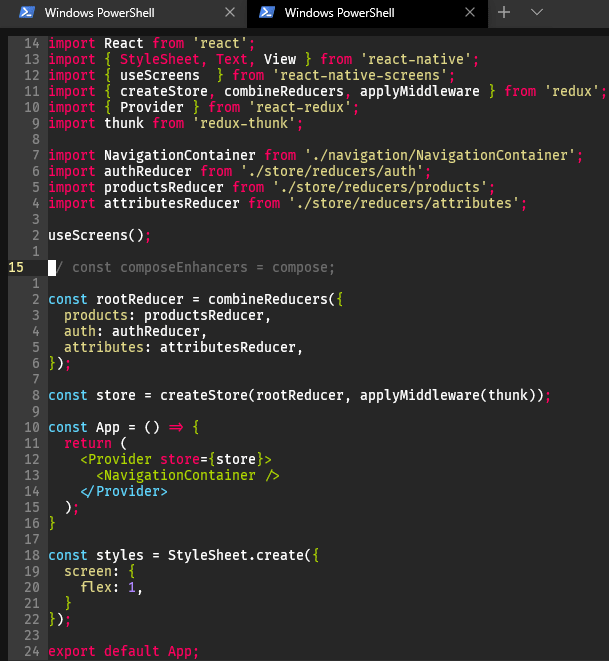Expand the new tab profile dropdown arrow
609x661 pixels.
pyautogui.click(x=537, y=13)
